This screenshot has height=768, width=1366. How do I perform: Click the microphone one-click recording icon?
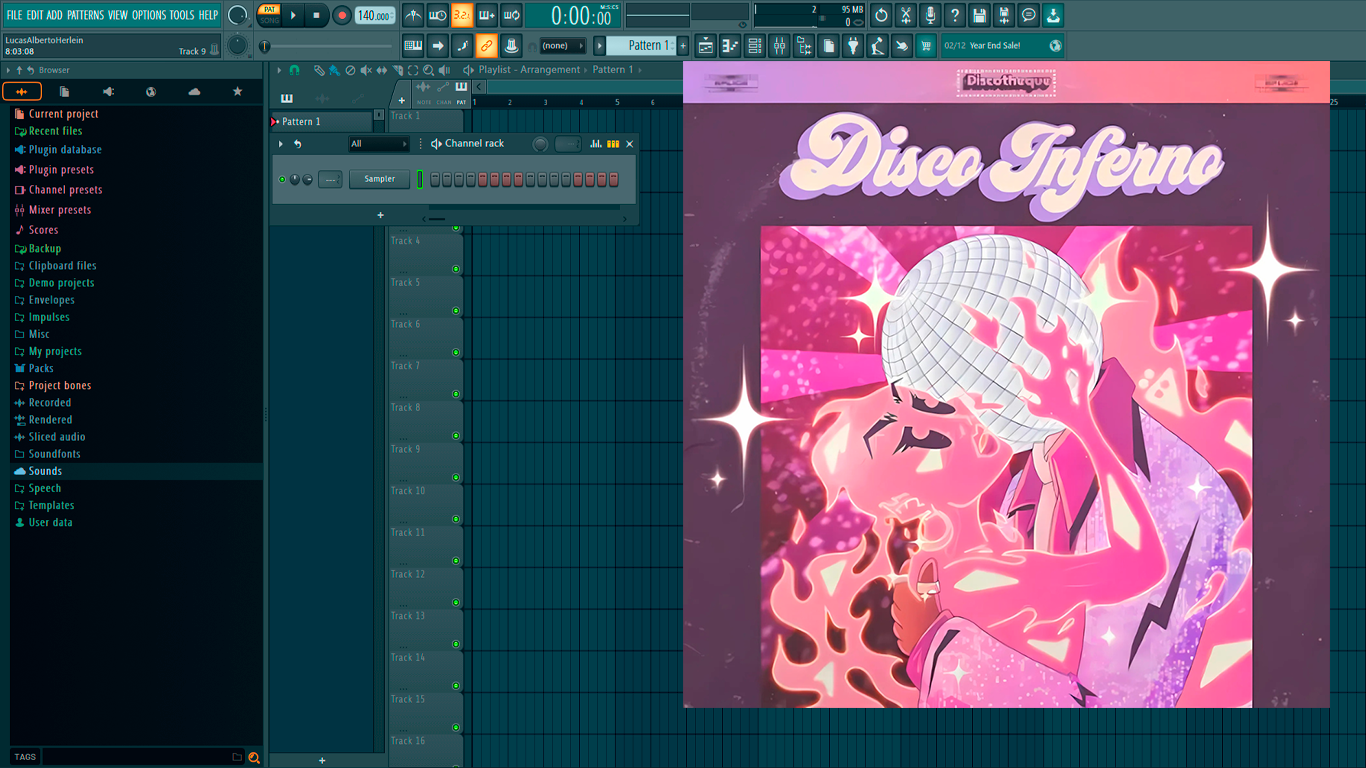[x=930, y=15]
